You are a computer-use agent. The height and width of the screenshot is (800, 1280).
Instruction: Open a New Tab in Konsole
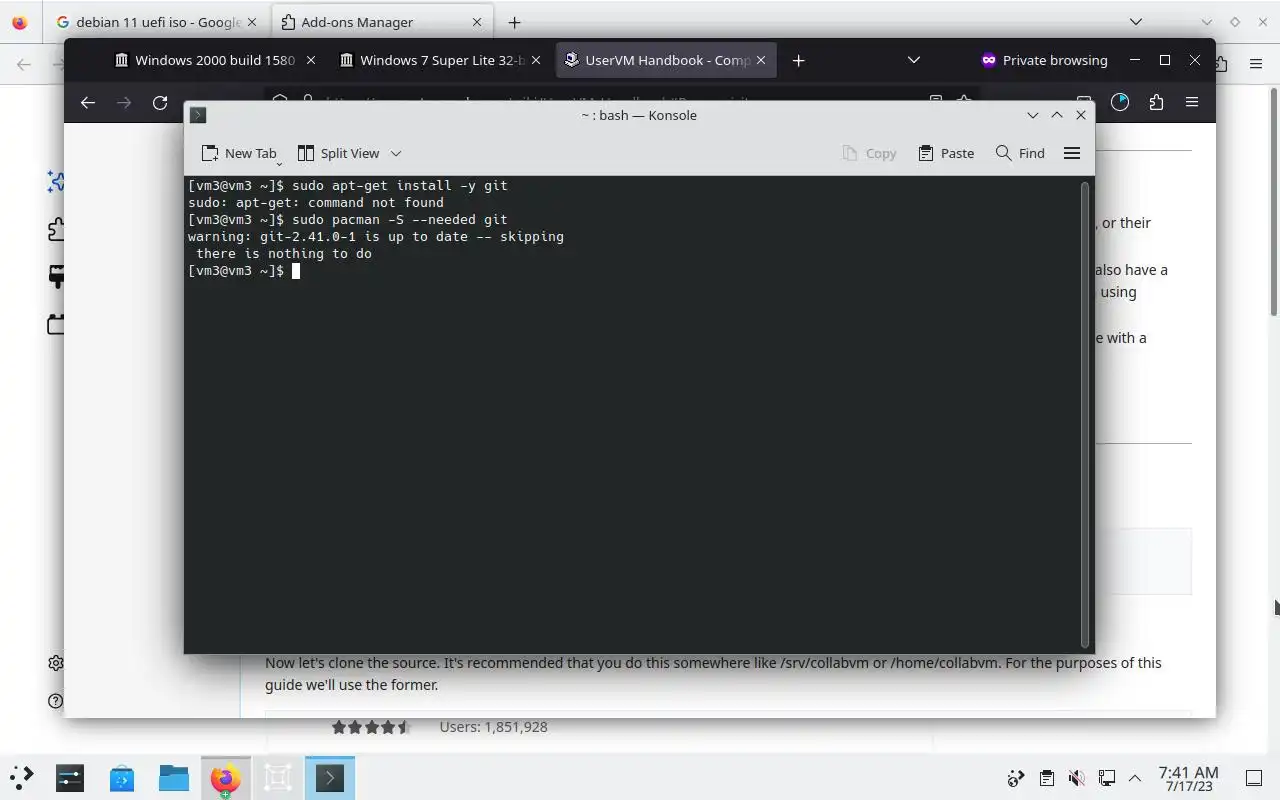[x=239, y=153]
